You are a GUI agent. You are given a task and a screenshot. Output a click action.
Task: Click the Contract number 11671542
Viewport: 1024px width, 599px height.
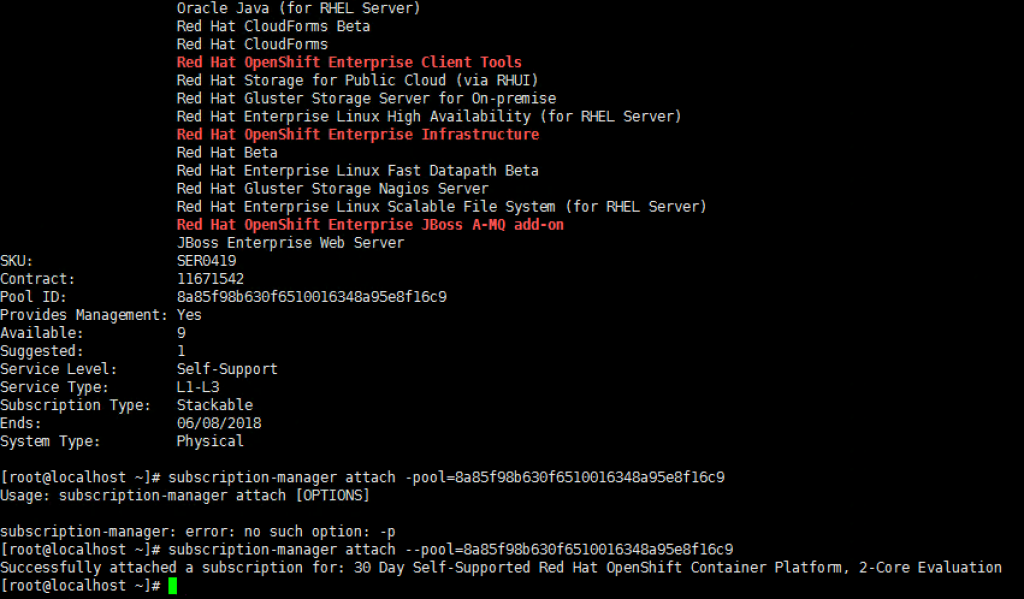[x=210, y=279]
